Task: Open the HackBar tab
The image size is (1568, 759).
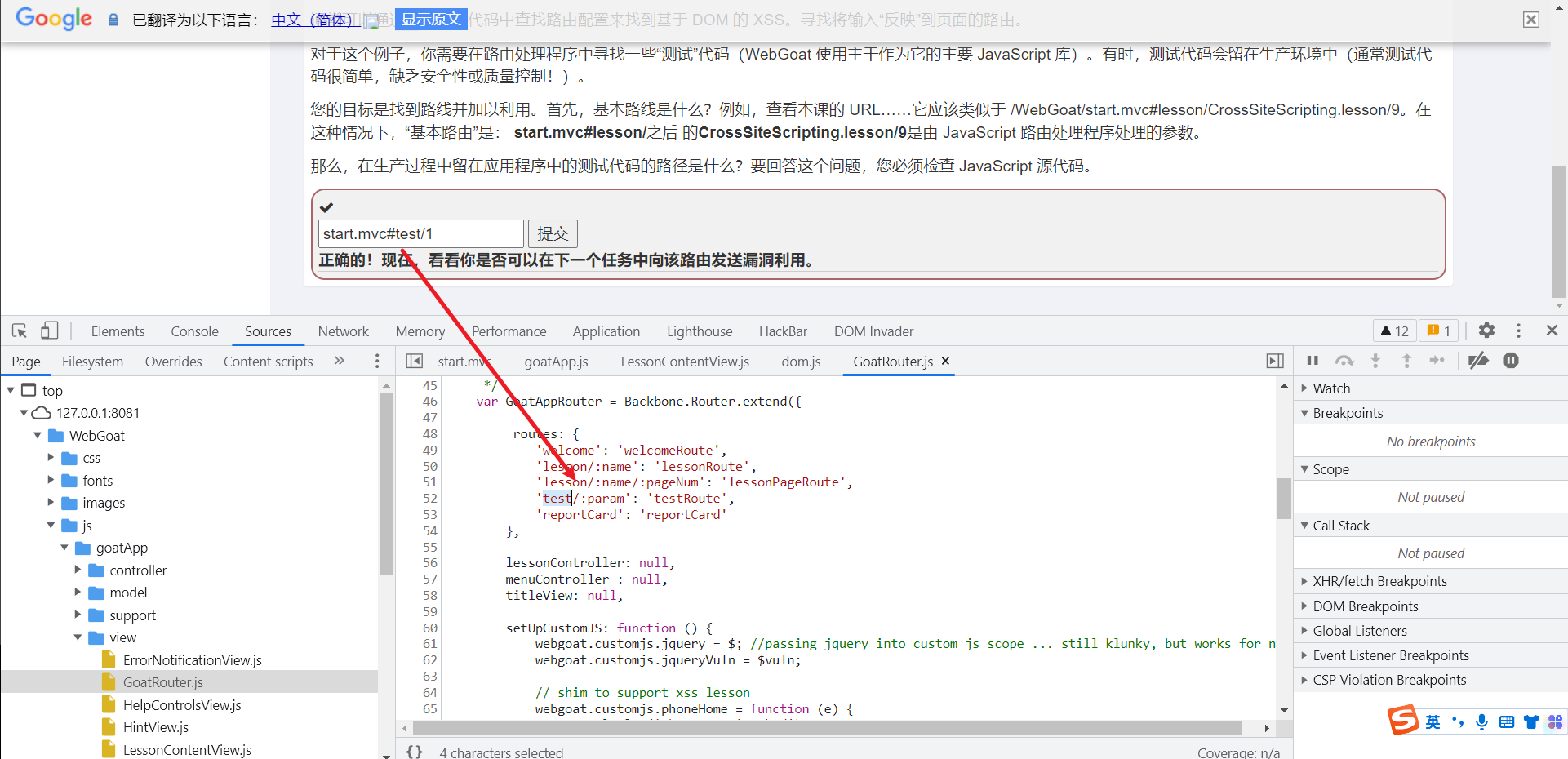Action: [x=783, y=331]
